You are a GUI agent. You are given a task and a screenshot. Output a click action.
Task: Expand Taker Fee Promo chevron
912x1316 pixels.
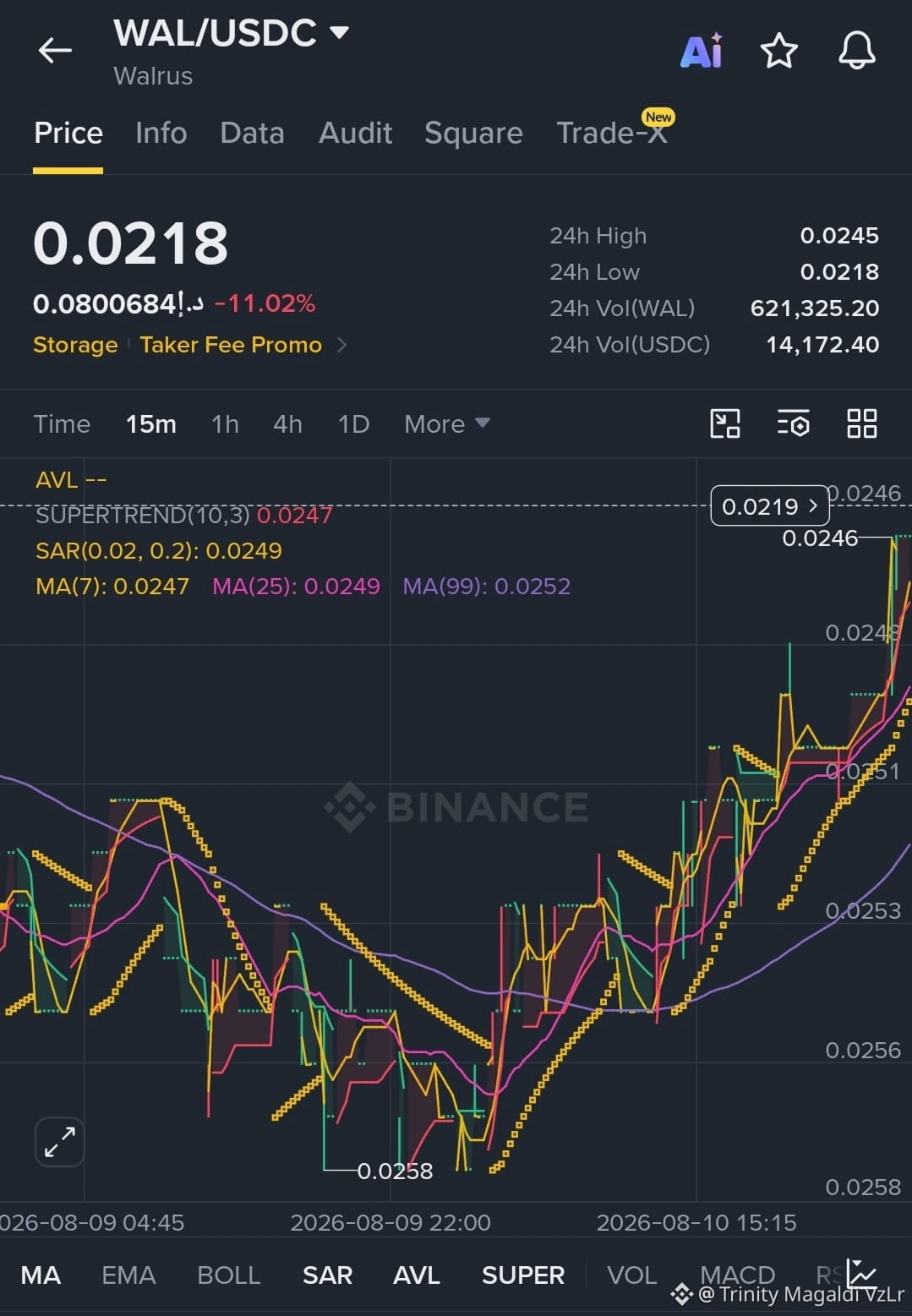click(341, 345)
